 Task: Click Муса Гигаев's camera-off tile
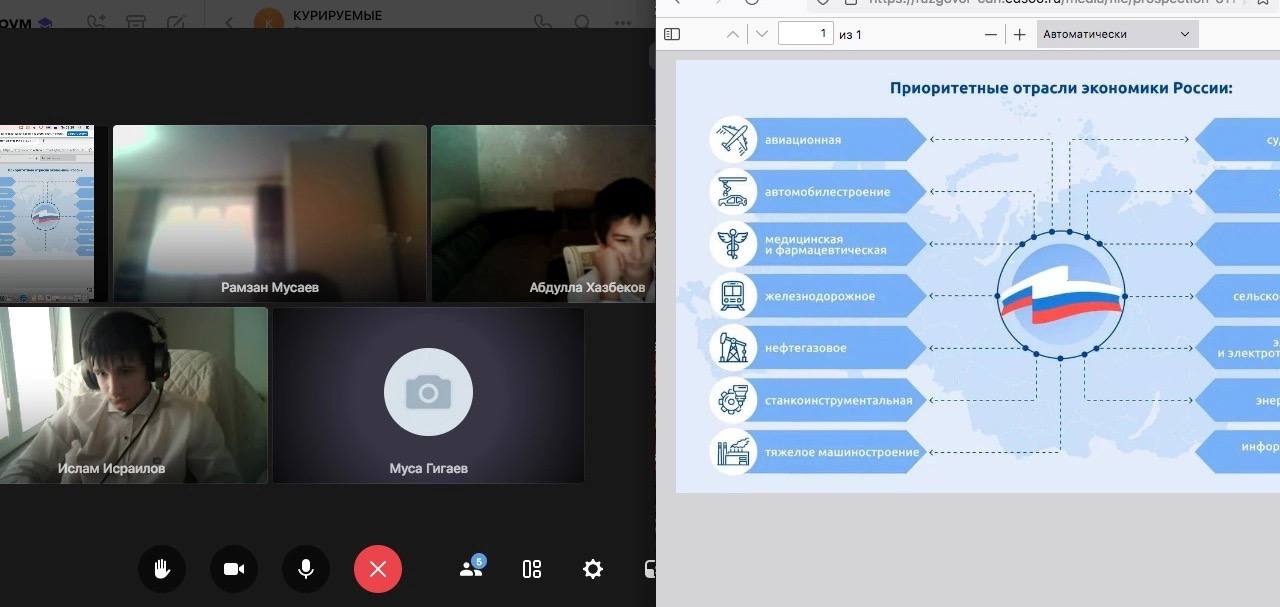(428, 395)
